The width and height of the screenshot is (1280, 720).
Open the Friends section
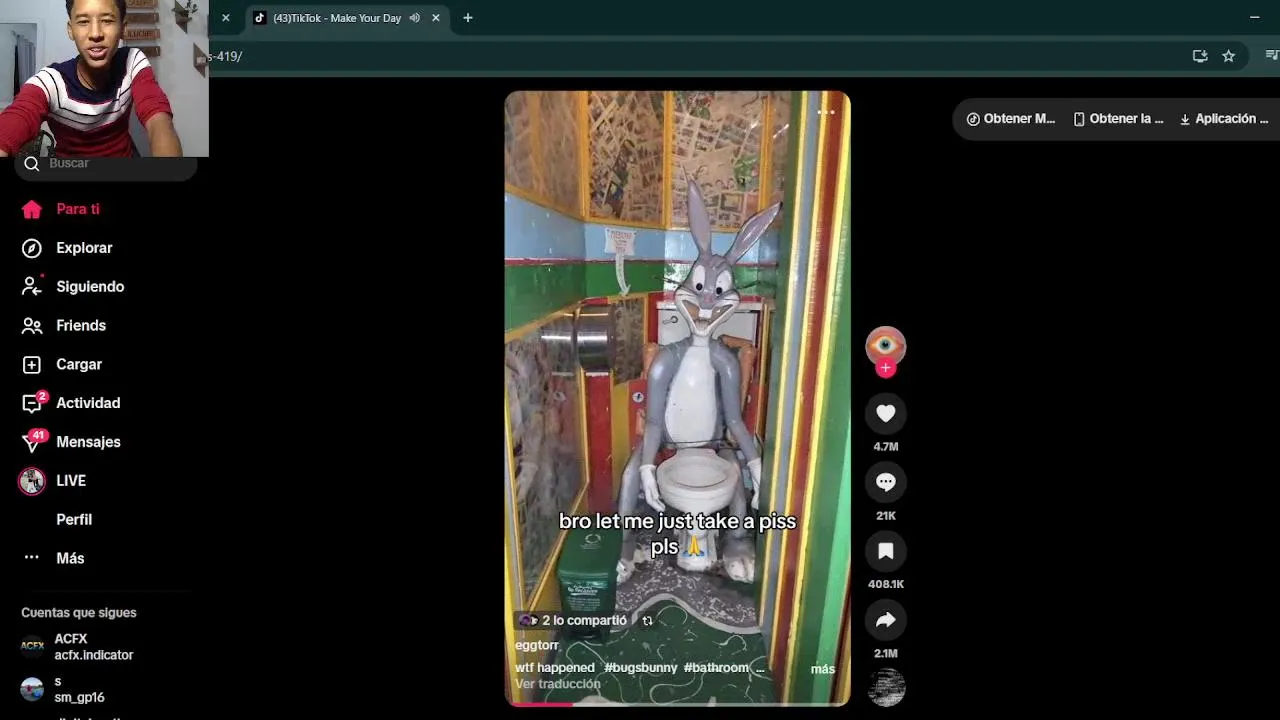pyautogui.click(x=65, y=325)
